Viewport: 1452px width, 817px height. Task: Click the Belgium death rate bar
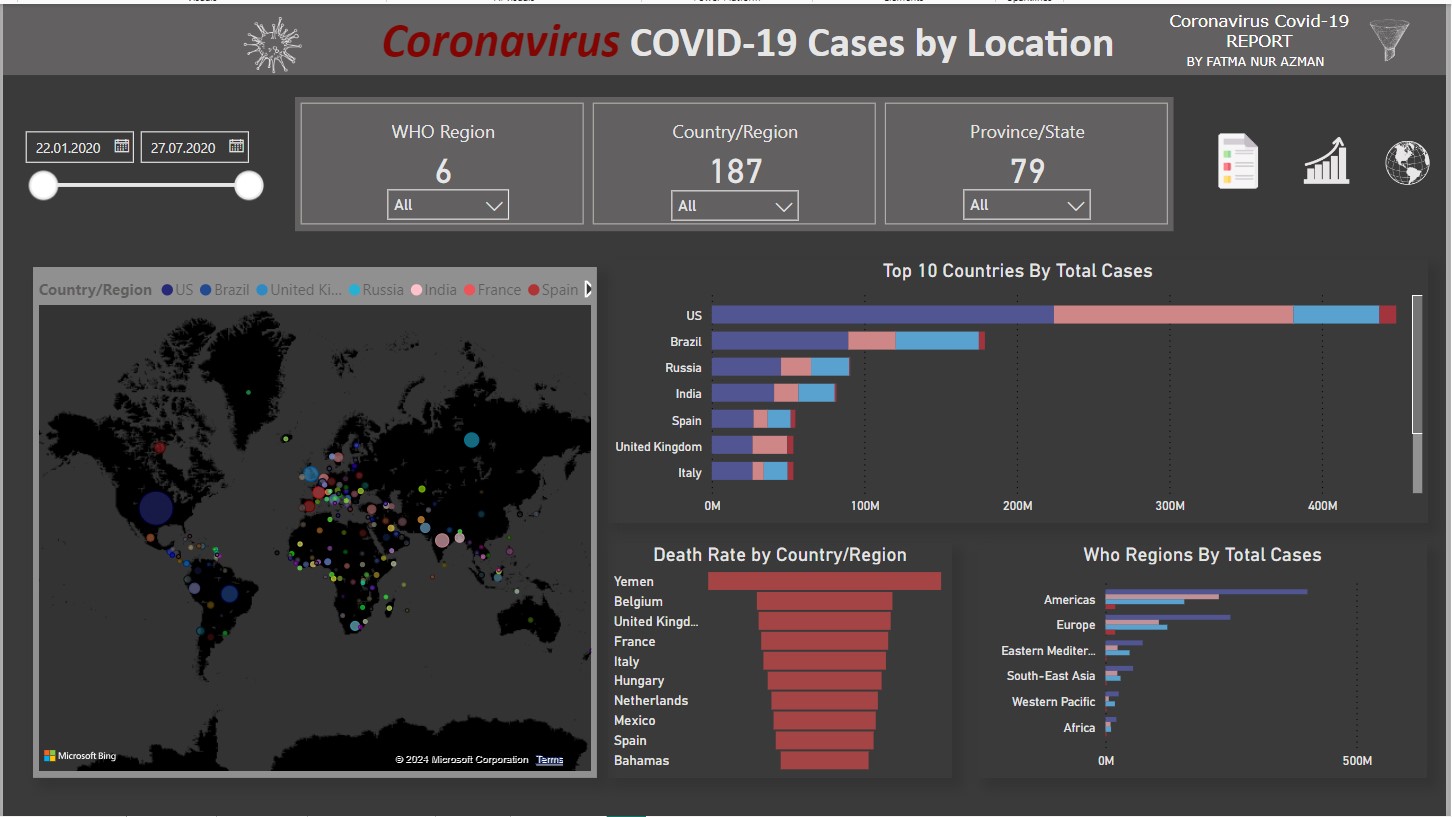tap(824, 601)
